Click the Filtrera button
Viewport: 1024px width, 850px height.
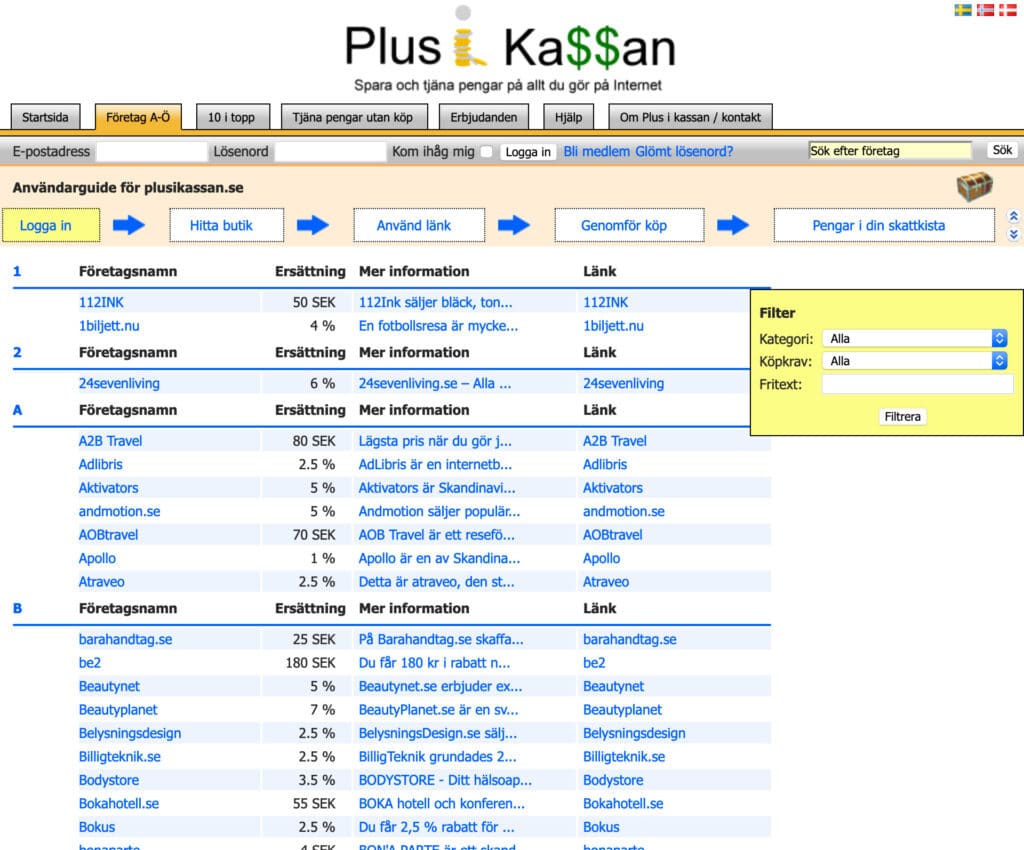[x=902, y=417]
